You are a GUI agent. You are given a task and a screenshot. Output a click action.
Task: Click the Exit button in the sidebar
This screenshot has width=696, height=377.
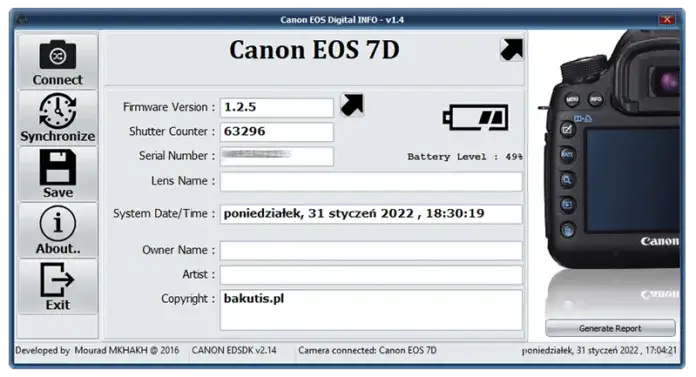click(58, 286)
